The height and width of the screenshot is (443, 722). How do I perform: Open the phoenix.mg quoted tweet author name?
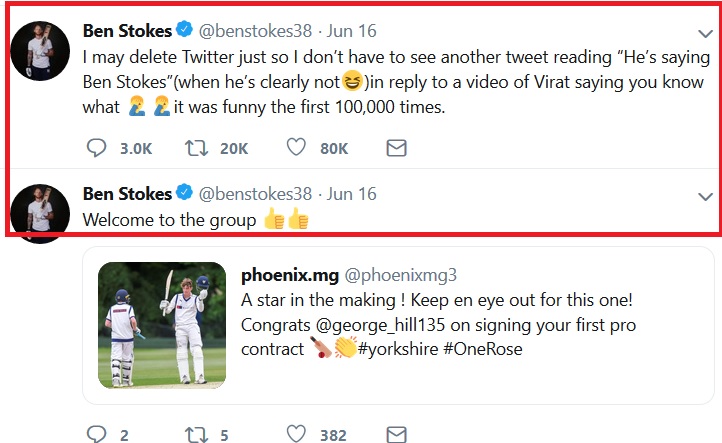tap(290, 275)
